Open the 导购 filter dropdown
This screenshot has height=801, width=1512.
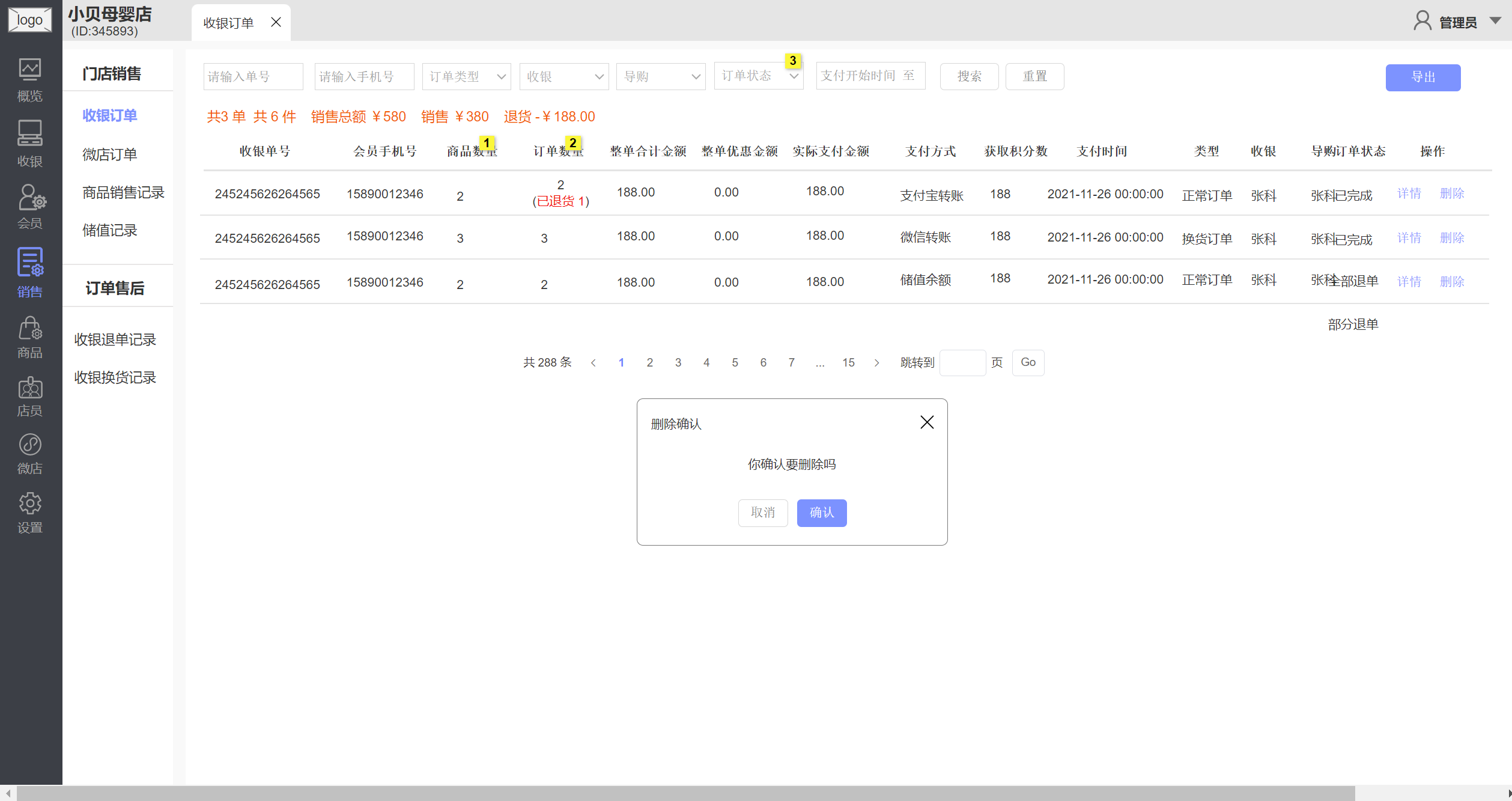click(x=661, y=77)
